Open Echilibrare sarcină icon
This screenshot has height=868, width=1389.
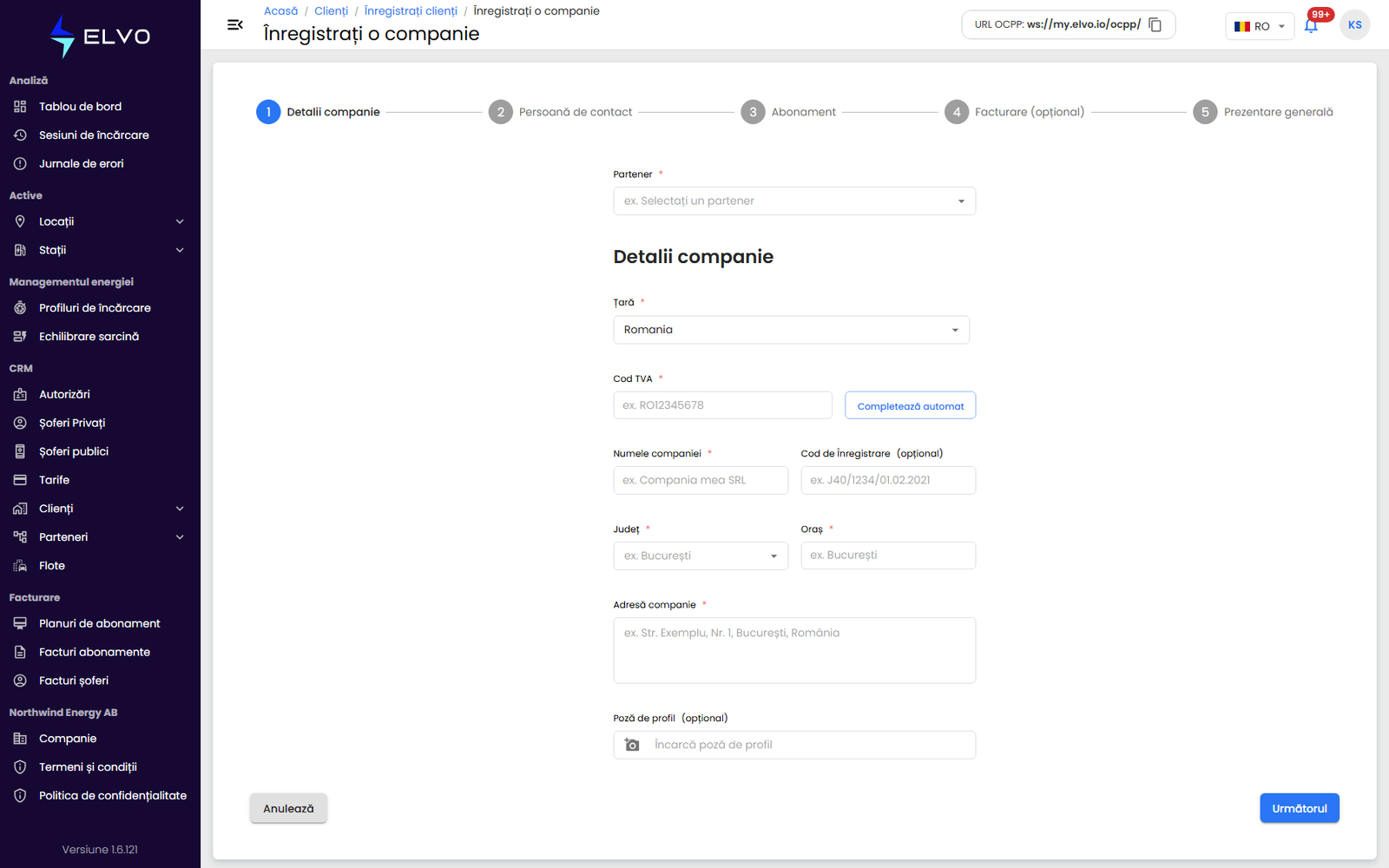[x=20, y=337]
